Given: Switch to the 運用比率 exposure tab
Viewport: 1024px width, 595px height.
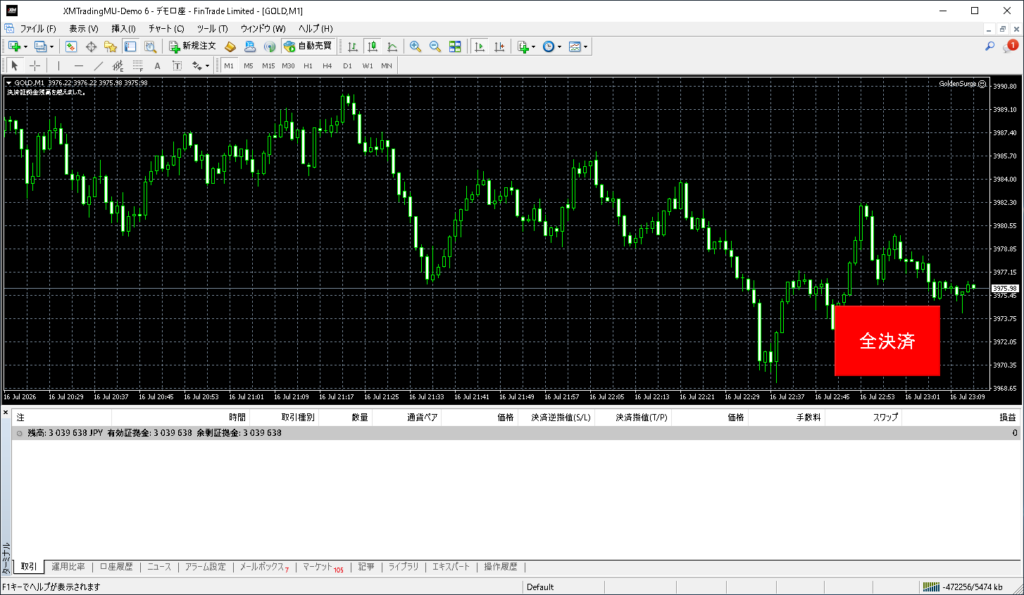Looking at the screenshot, I should click(x=68, y=566).
